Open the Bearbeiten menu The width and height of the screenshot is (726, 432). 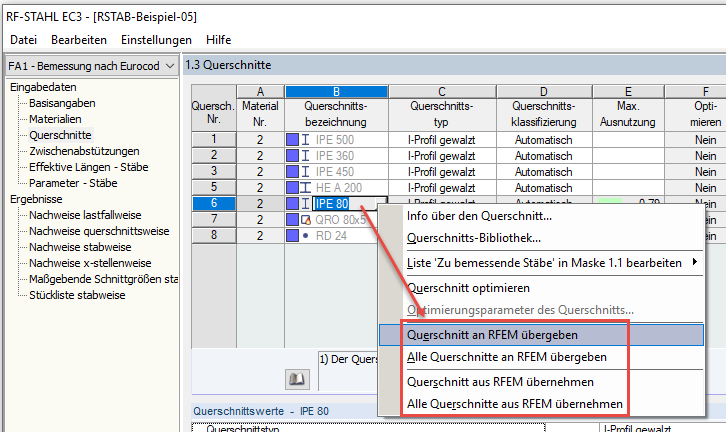[79, 40]
